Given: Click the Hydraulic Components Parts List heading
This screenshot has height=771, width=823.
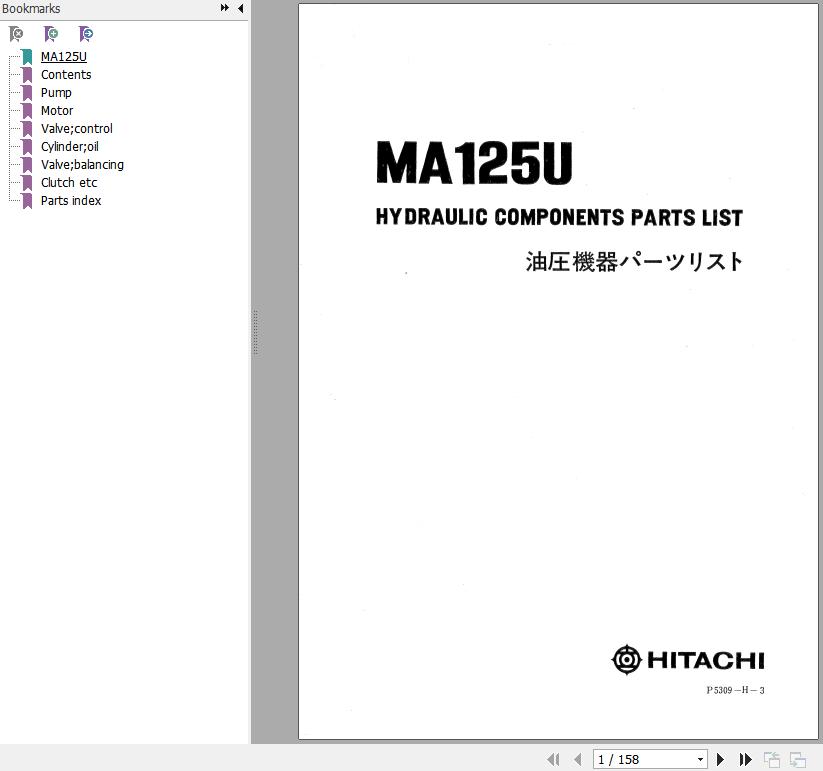Looking at the screenshot, I should (x=560, y=217).
